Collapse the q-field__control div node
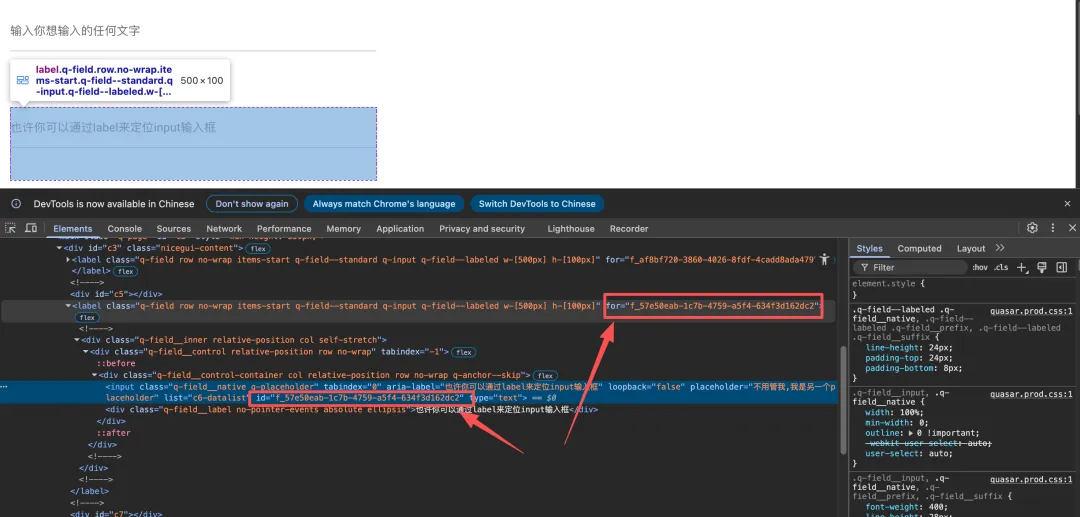Viewport: 1080px width, 517px height. point(86,352)
